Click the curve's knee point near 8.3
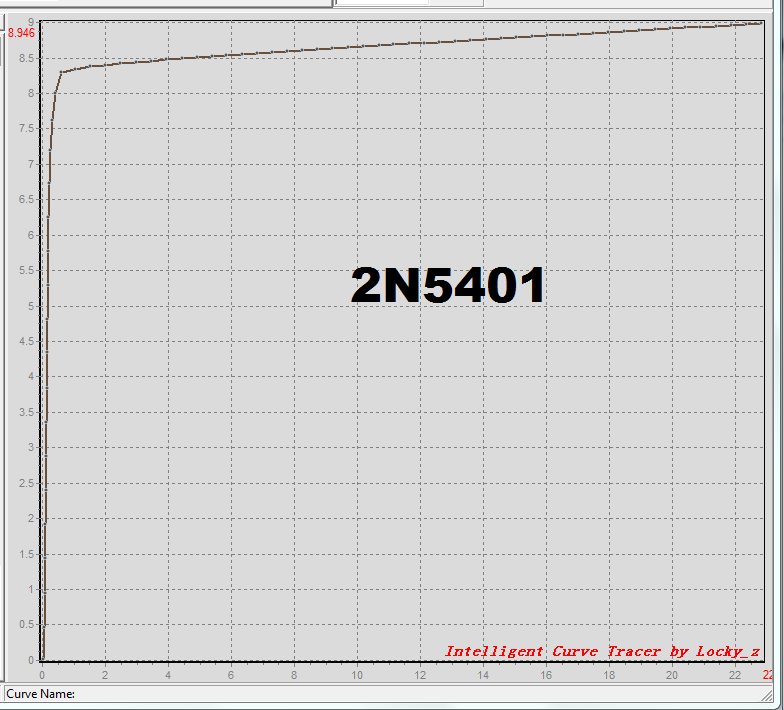The width and height of the screenshot is (784, 710). [x=61, y=72]
